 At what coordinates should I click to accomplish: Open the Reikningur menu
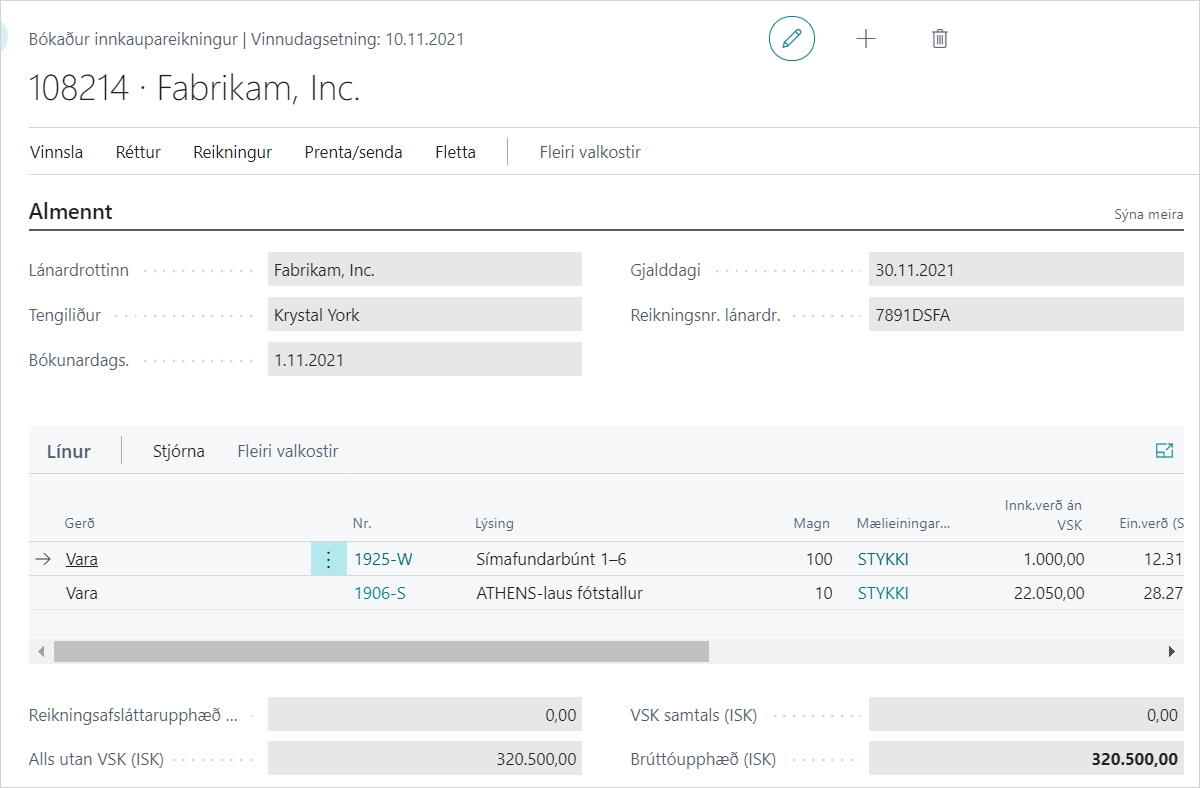(232, 152)
